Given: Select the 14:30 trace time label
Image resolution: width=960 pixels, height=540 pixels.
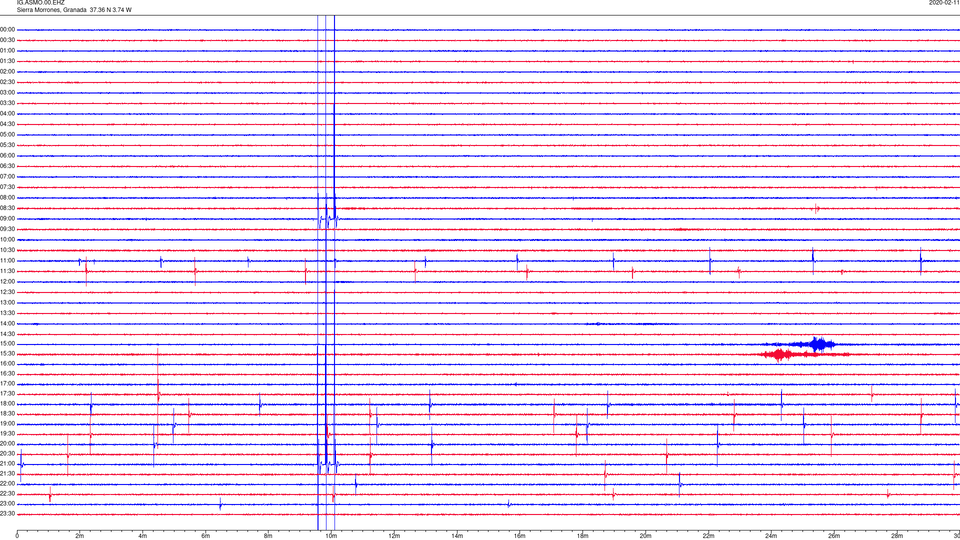Looking at the screenshot, I should tap(8, 334).
